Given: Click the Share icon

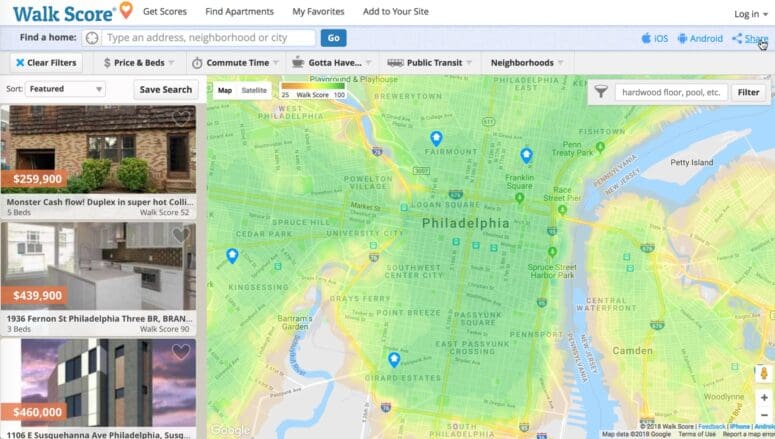Looking at the screenshot, I should point(737,38).
